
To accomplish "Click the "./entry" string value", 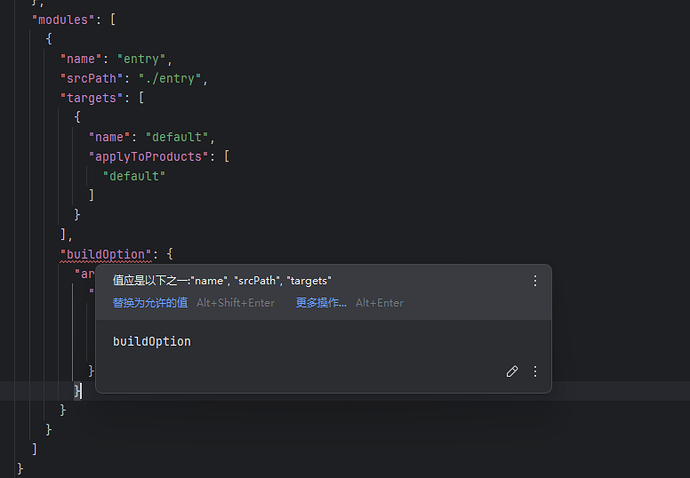I will 179,78.
